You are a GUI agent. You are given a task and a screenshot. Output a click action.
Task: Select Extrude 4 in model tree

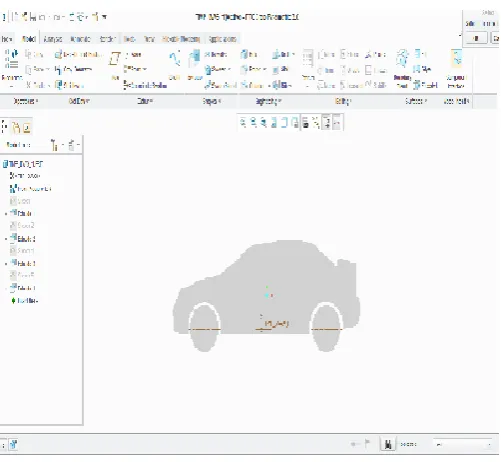tap(23, 288)
